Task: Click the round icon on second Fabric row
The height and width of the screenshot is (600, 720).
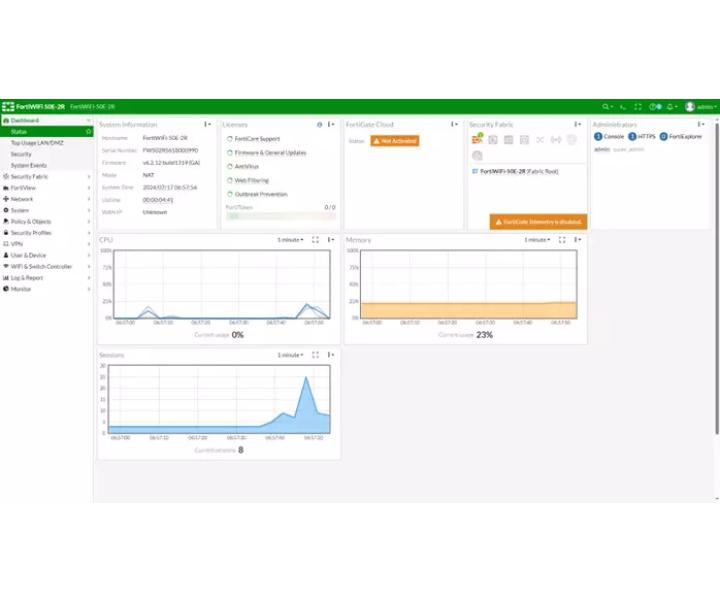Action: tap(477, 156)
